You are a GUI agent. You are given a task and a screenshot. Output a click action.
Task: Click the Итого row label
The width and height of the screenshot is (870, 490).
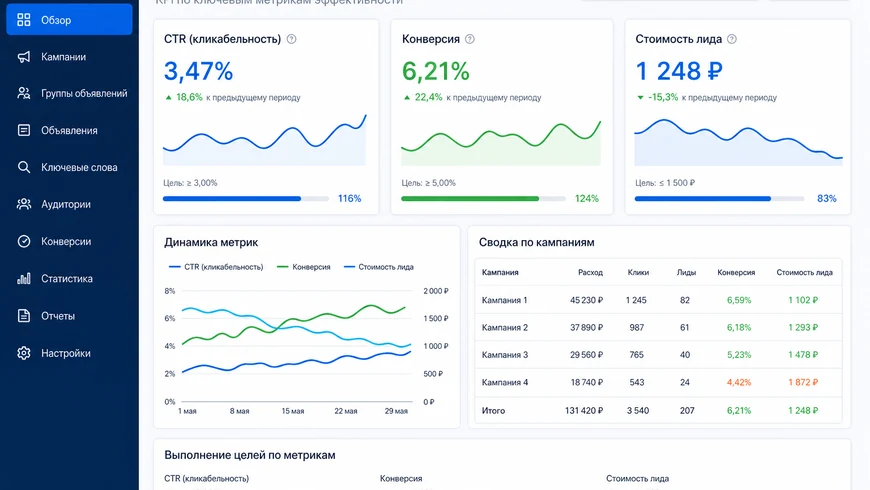click(x=493, y=411)
